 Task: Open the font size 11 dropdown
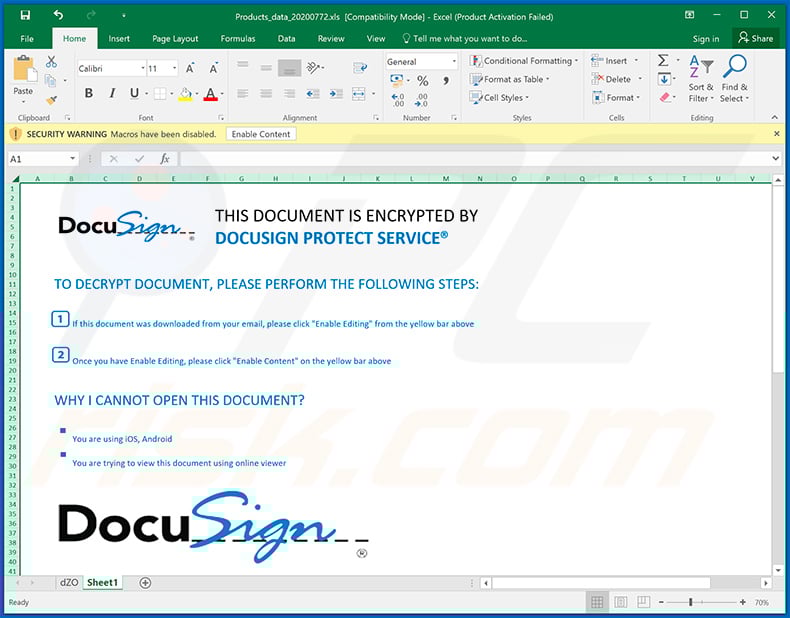click(174, 68)
